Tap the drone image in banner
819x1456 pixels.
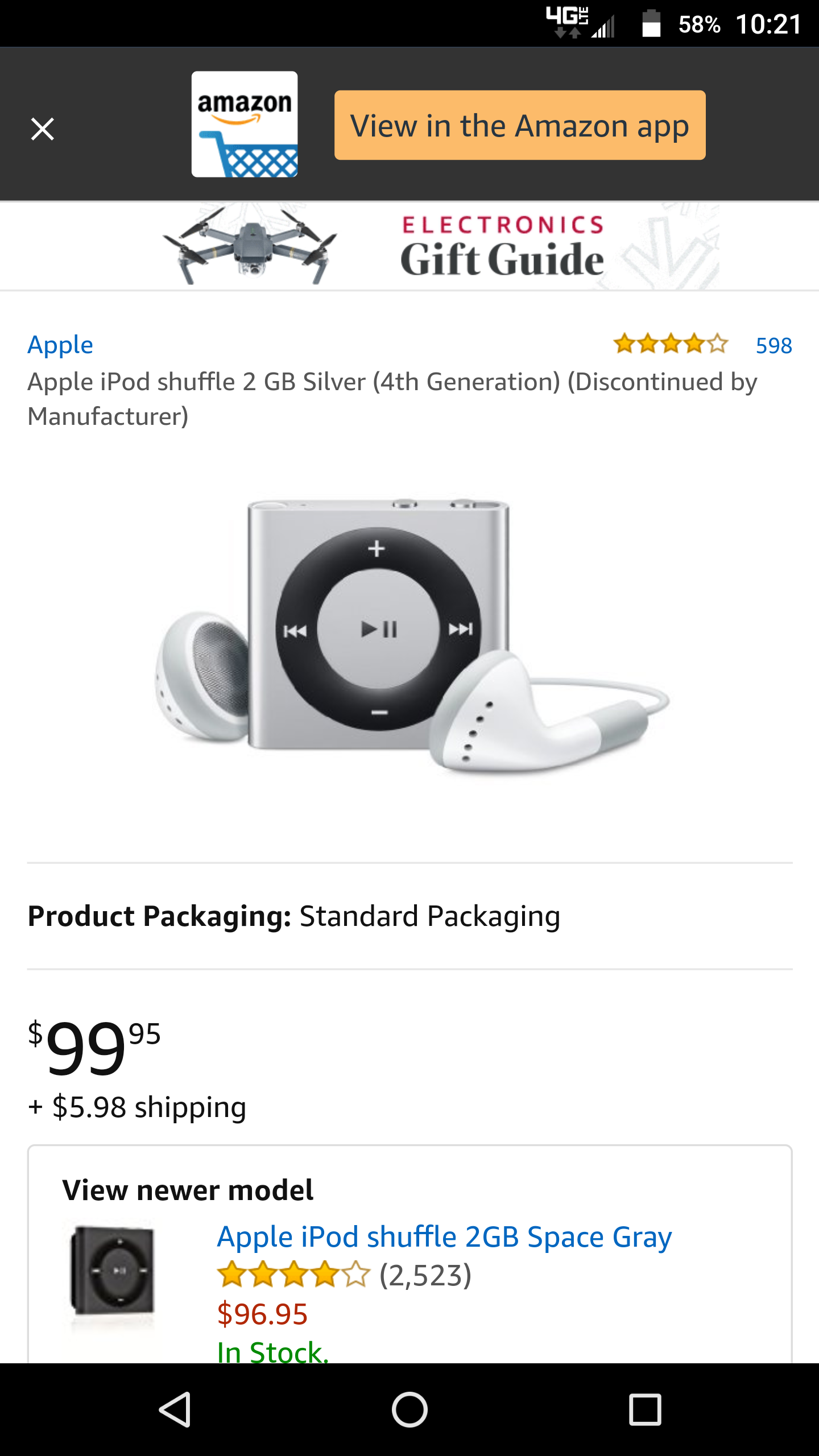click(x=250, y=247)
